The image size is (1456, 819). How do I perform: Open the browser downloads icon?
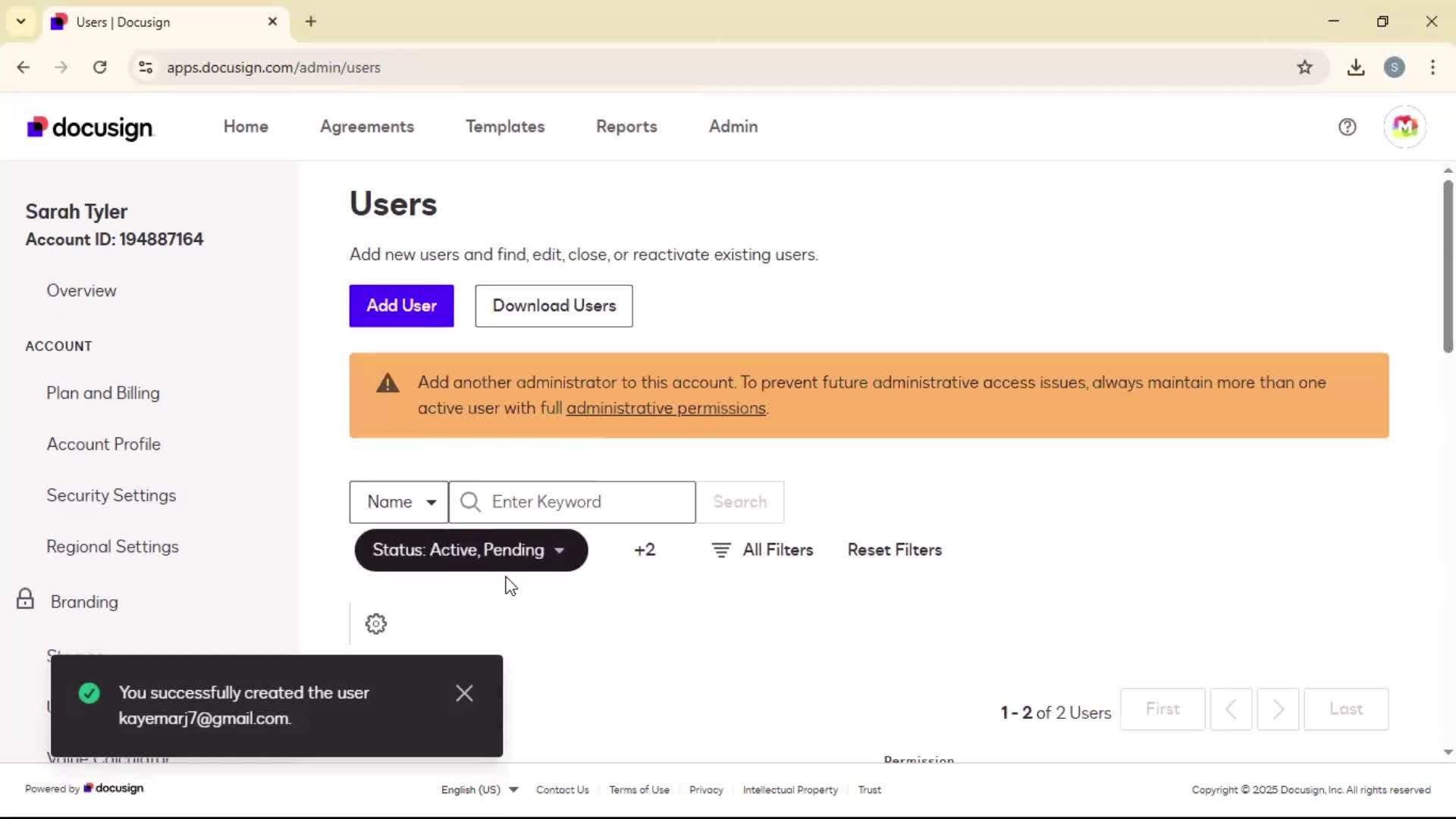coord(1356,67)
